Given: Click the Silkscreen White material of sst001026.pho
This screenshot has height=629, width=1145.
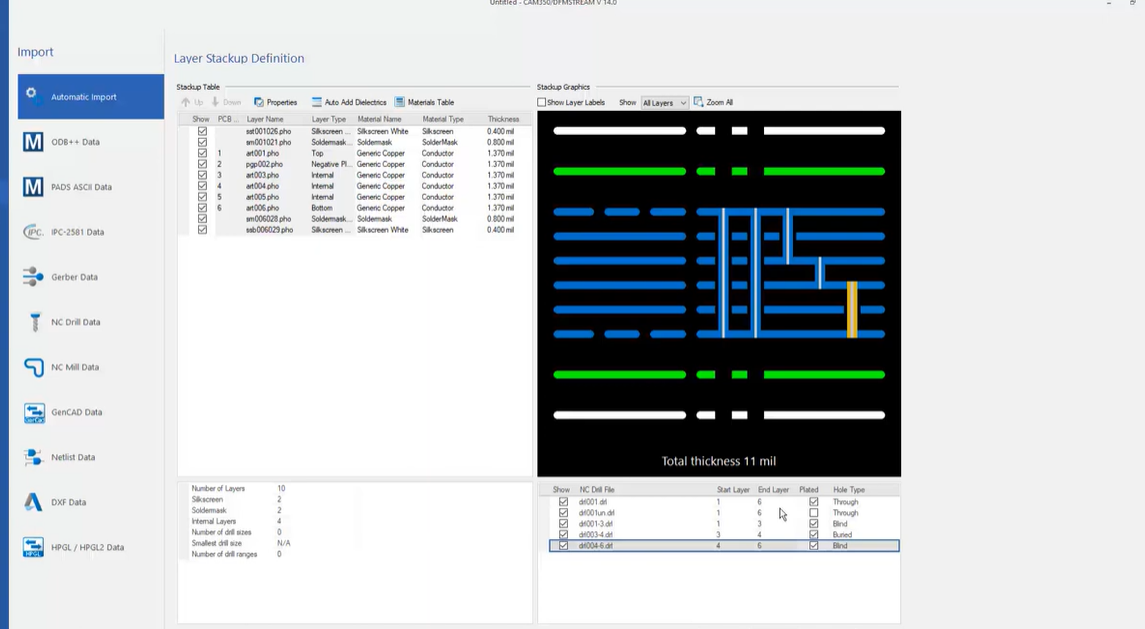Looking at the screenshot, I should click(383, 131).
